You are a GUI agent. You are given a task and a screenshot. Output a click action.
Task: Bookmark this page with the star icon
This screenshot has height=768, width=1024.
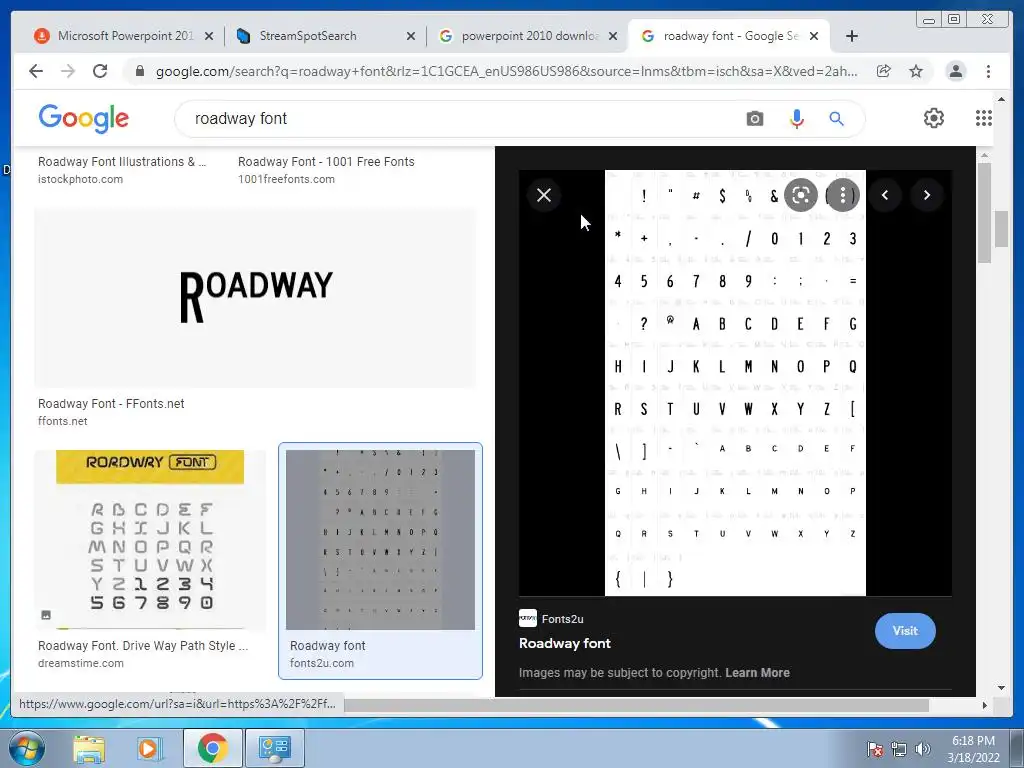(x=916, y=71)
